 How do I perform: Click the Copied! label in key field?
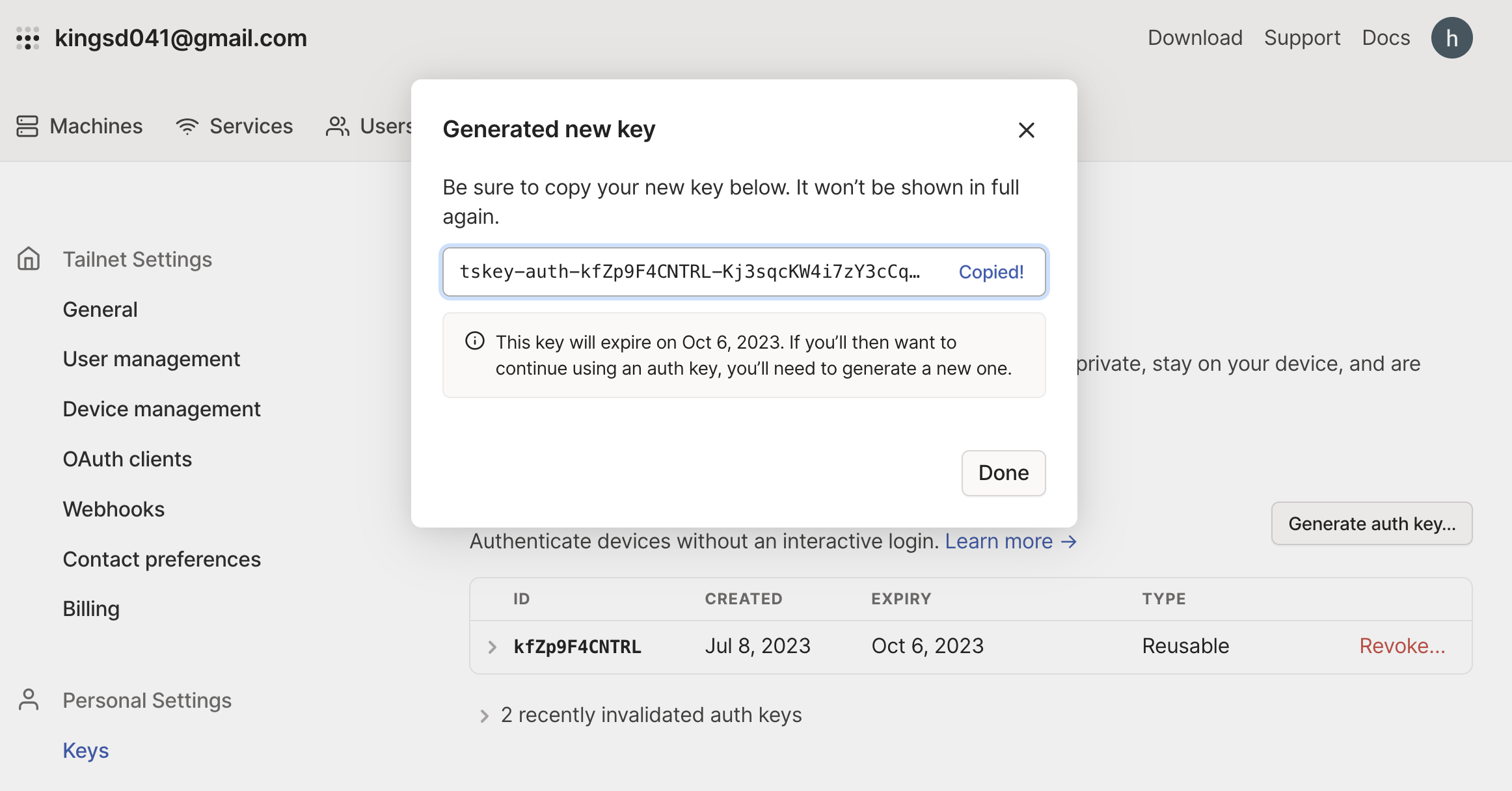pos(991,272)
